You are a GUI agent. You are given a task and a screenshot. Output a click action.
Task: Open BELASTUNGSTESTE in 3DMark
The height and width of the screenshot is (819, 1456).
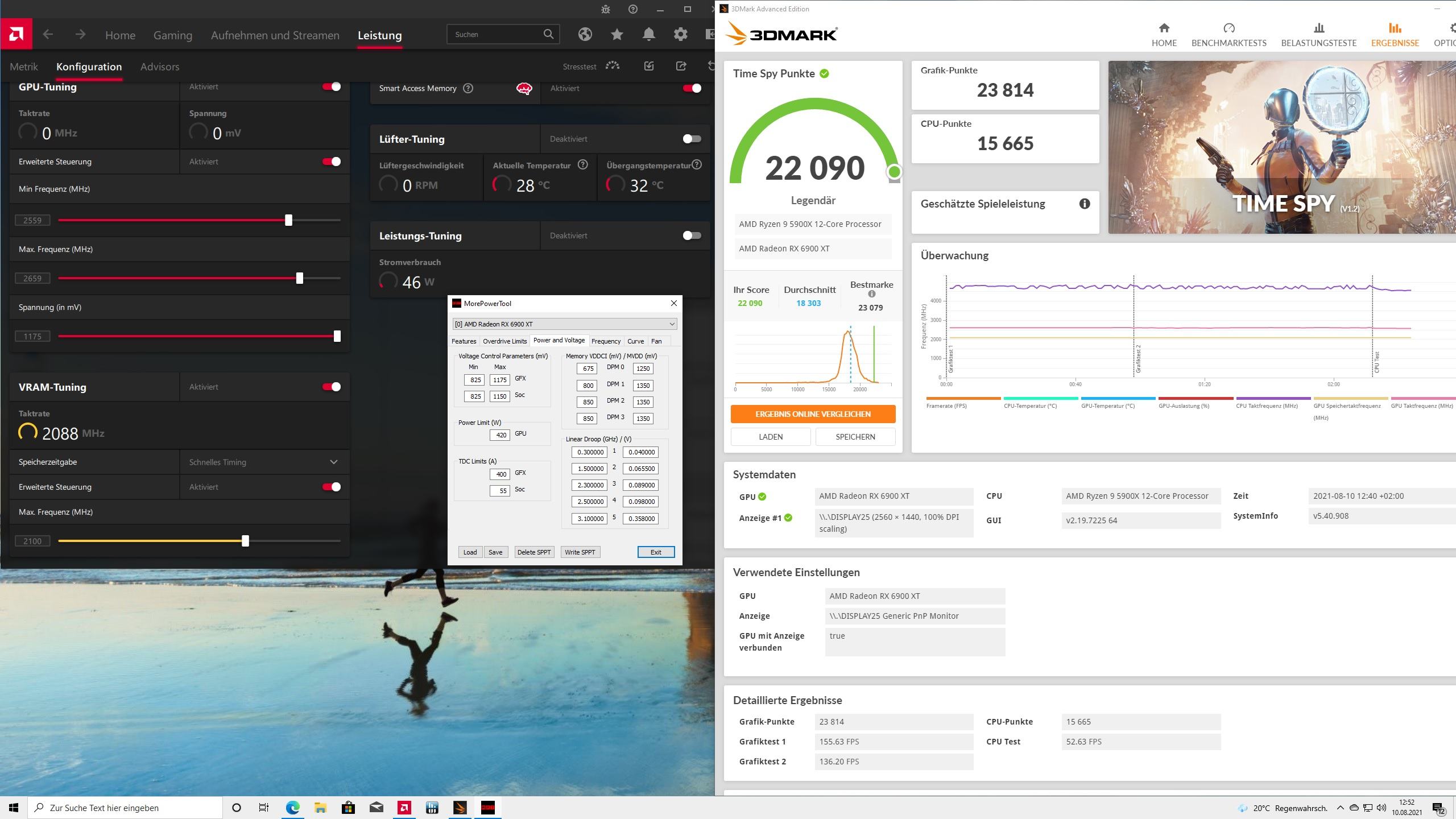[1319, 34]
